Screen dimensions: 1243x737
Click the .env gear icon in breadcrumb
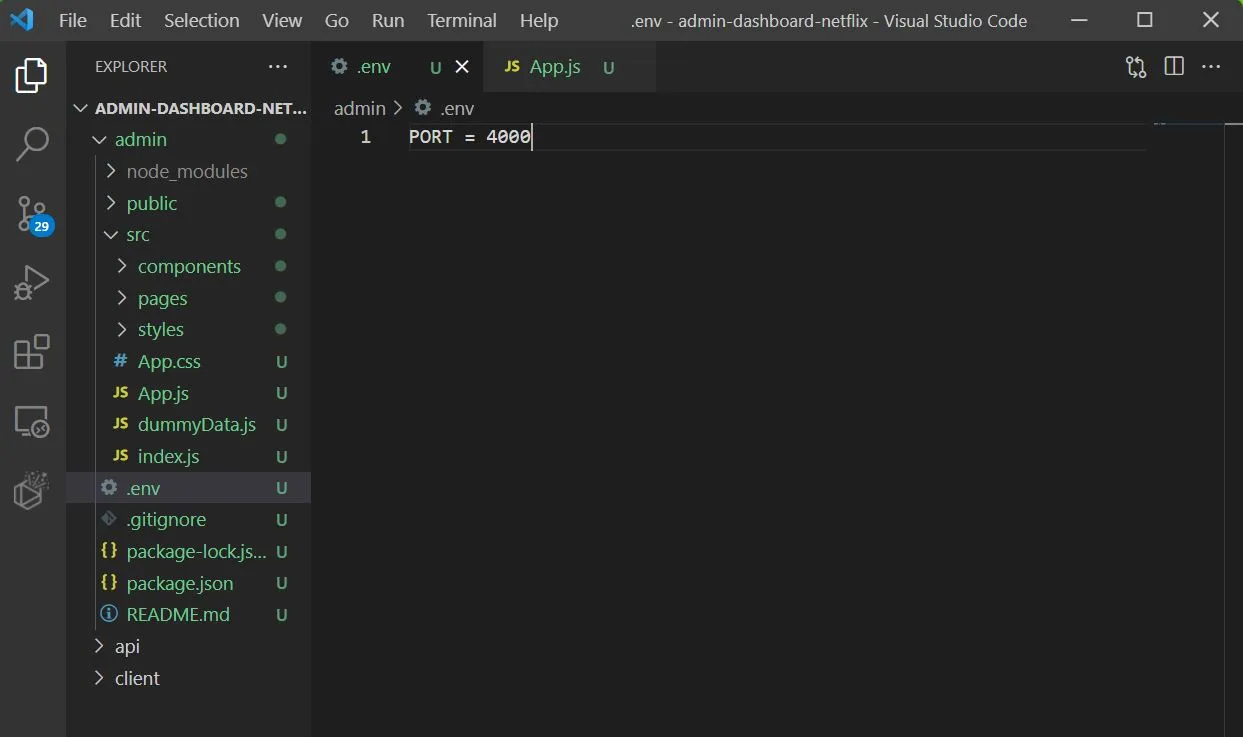(x=423, y=108)
